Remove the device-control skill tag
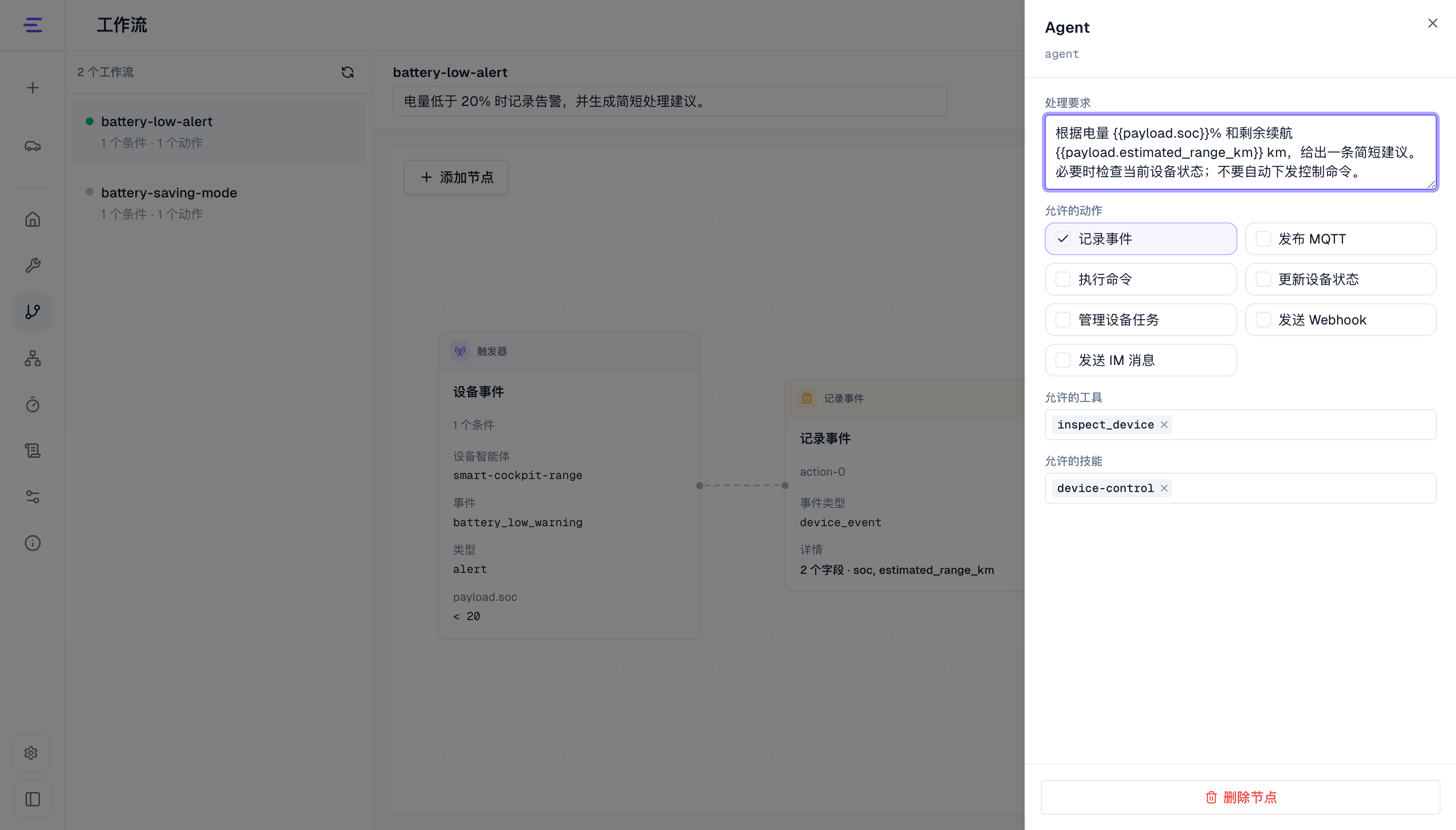This screenshot has width=1456, height=830. point(1164,488)
